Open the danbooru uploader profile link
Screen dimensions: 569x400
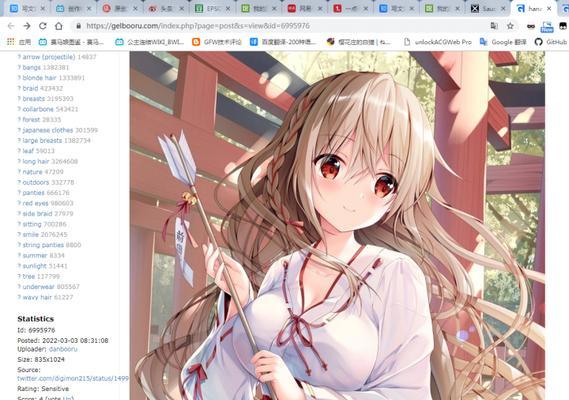63,349
